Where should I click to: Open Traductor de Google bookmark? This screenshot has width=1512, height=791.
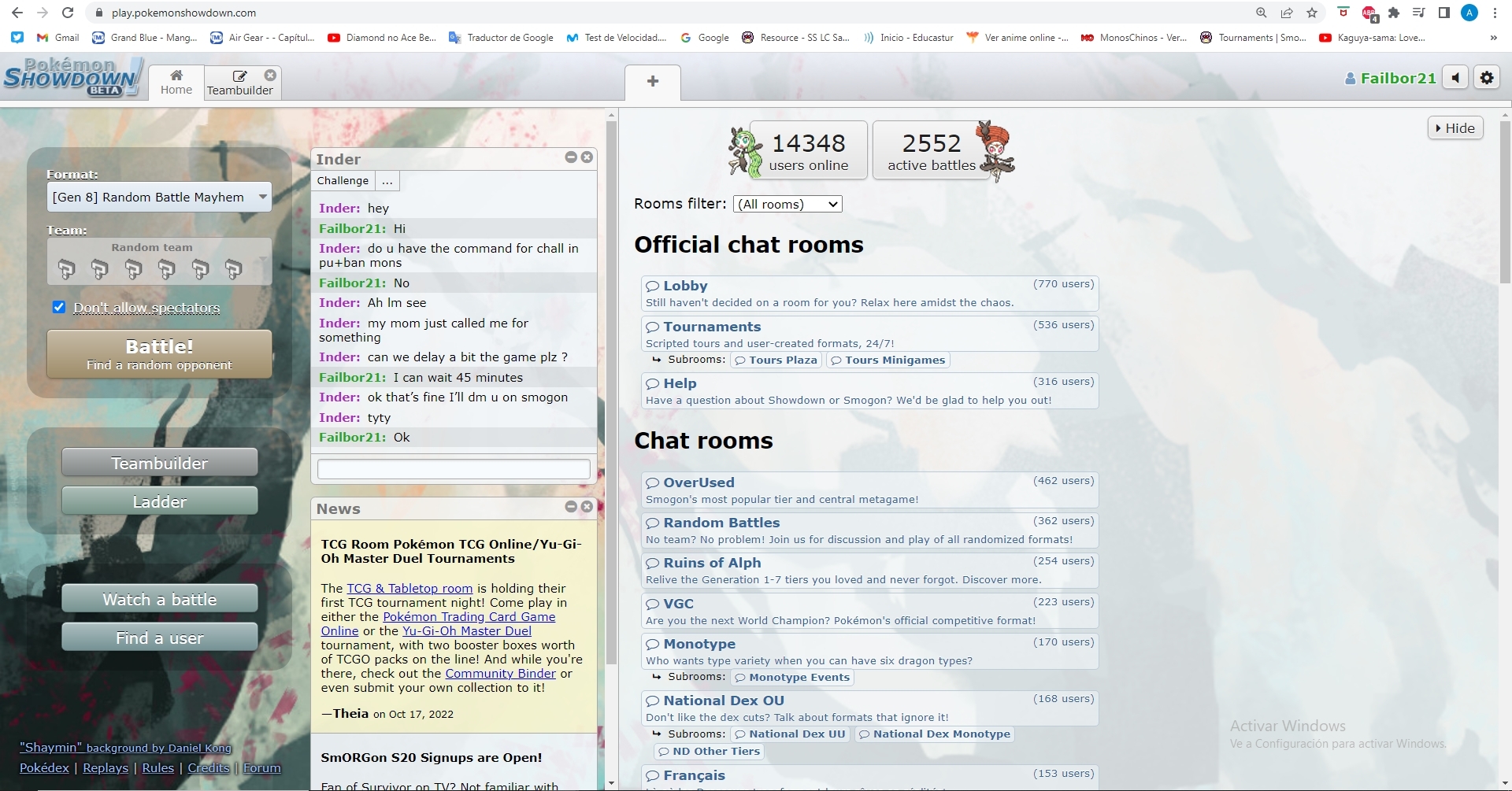501,37
